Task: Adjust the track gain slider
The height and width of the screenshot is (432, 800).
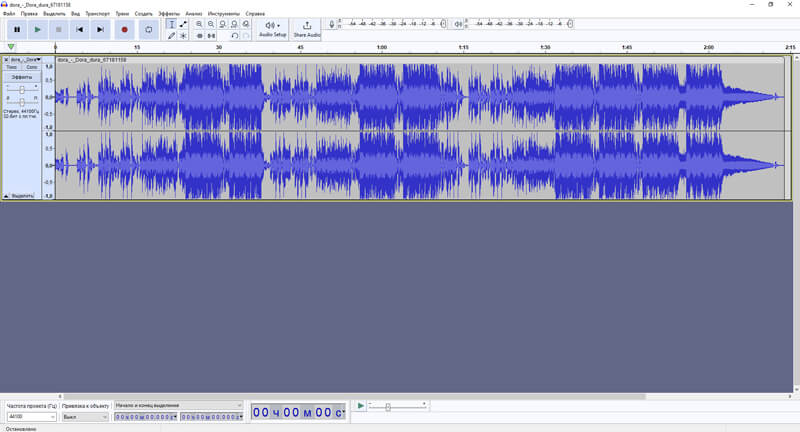Action: pos(21,90)
